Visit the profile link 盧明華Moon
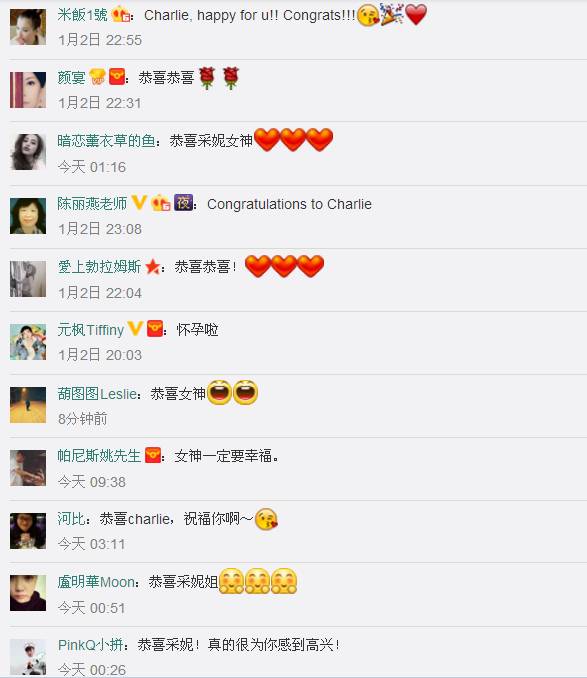Screen dimensions: 587x678 [96, 582]
